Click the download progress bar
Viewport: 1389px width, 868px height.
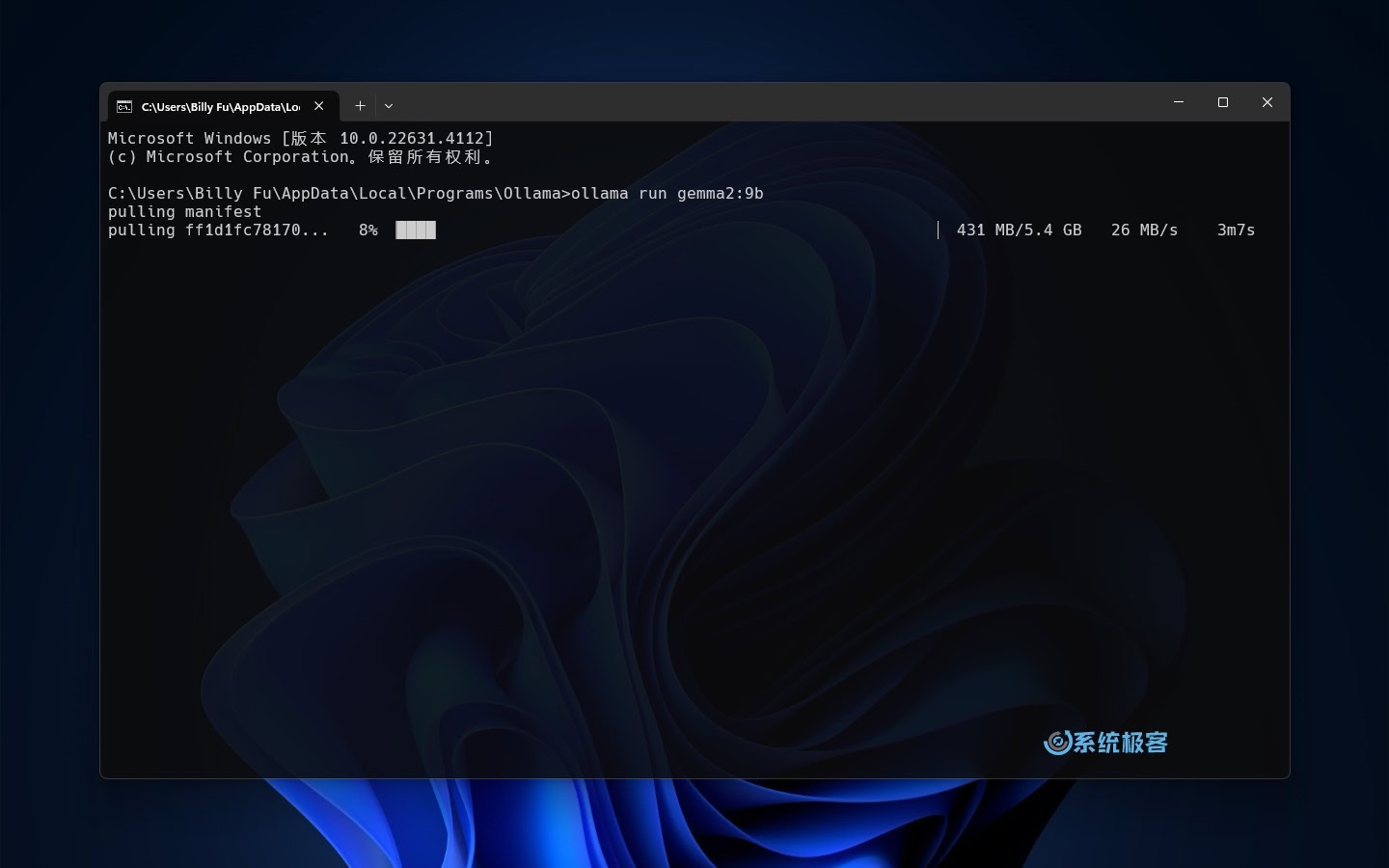point(667,230)
